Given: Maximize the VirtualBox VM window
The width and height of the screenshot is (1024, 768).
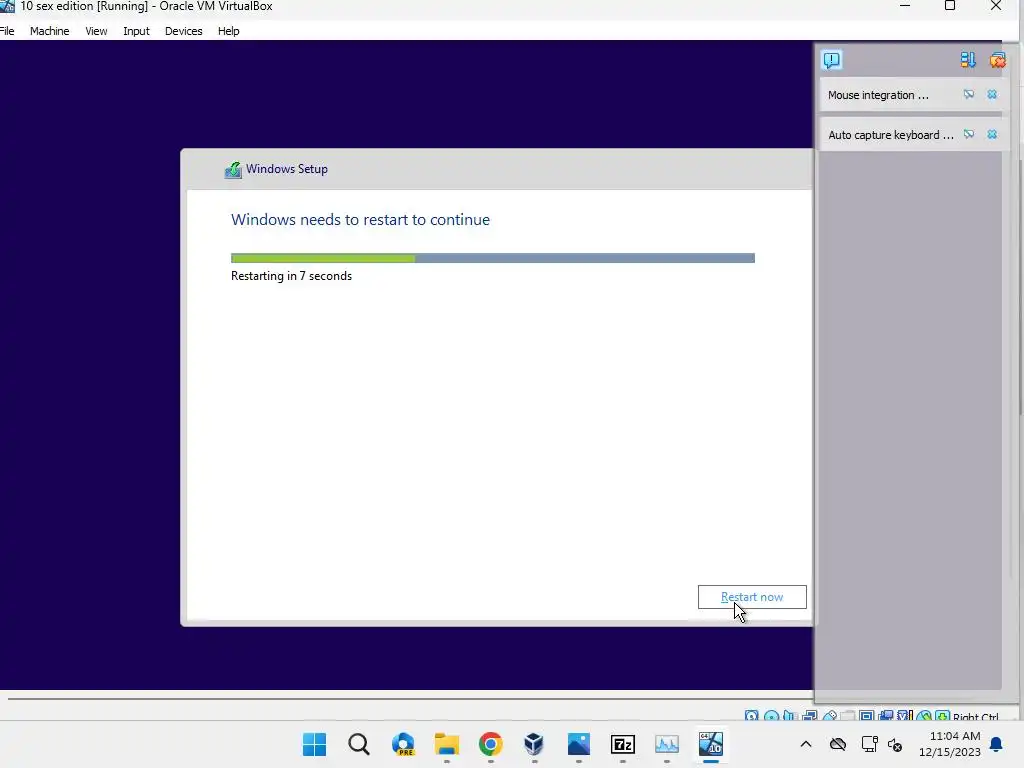Looking at the screenshot, I should coord(950,6).
